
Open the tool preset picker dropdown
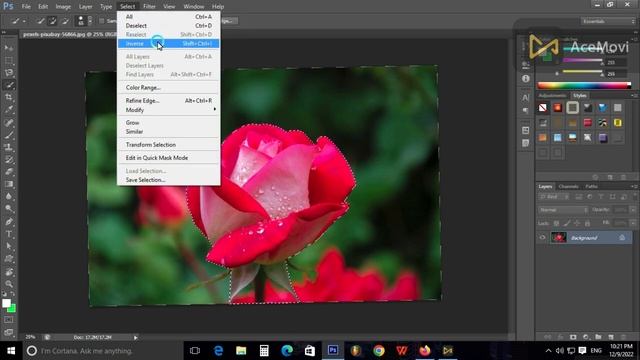pyautogui.click(x=24, y=21)
